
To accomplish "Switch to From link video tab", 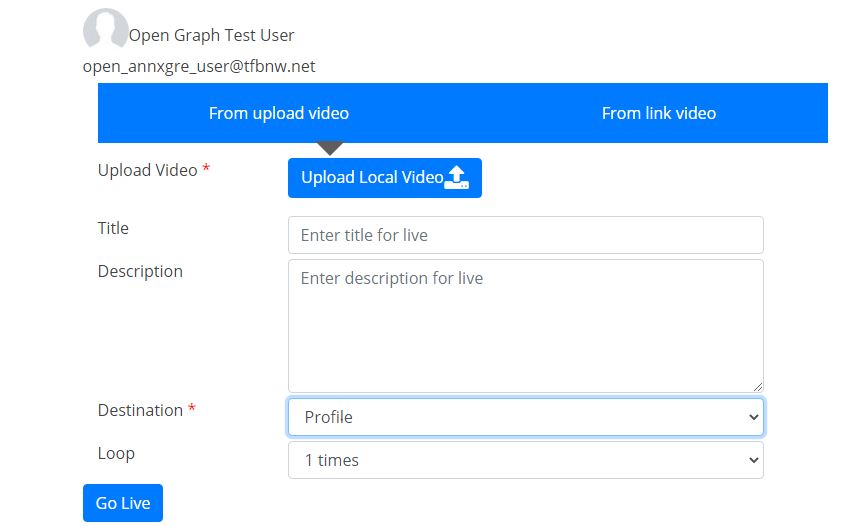I will coord(659,113).
